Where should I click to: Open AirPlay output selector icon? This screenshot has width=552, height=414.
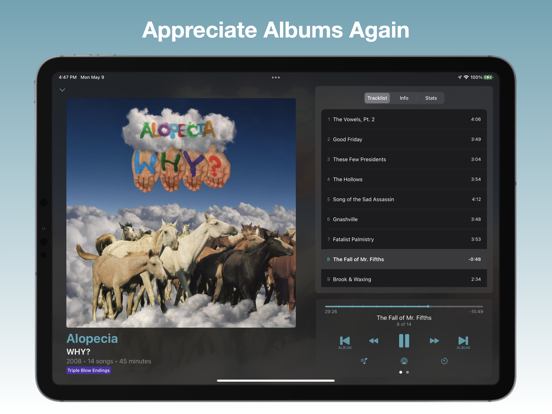click(x=404, y=361)
